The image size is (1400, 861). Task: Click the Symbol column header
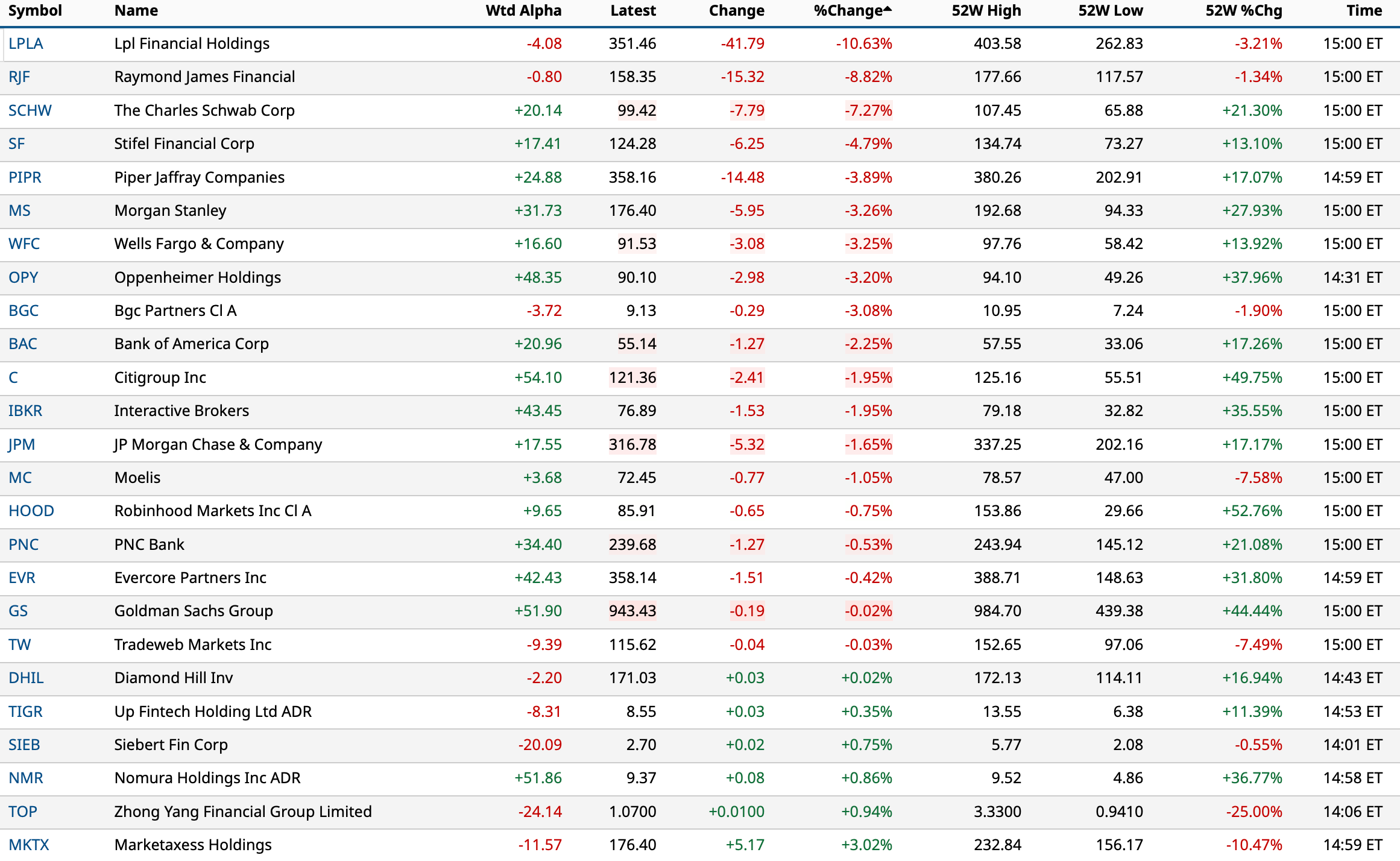pos(35,11)
